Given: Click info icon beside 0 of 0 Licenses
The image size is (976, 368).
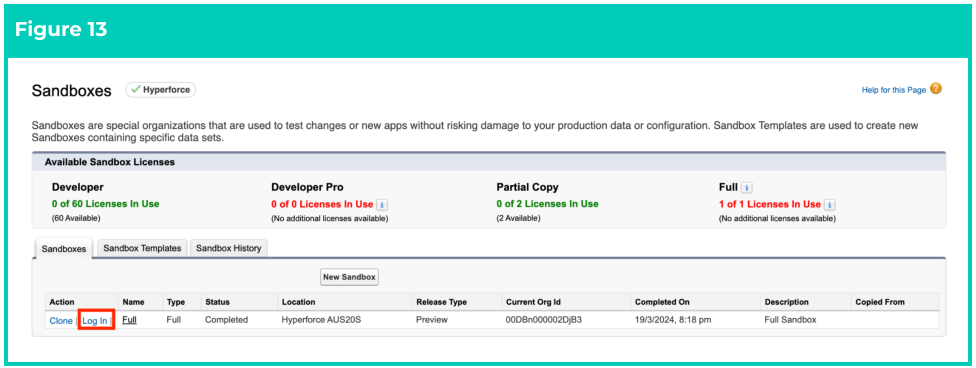Looking at the screenshot, I should 382,204.
